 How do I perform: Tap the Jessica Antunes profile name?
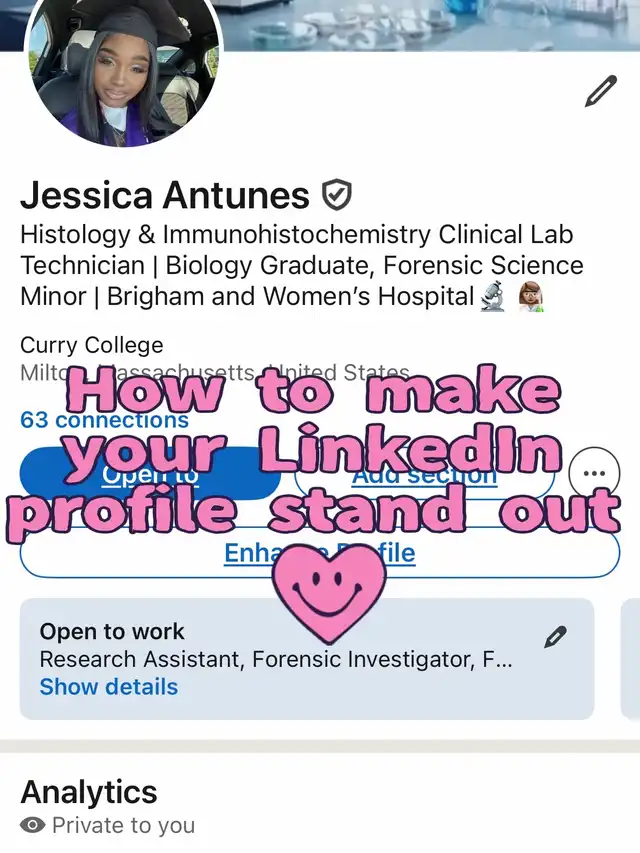pos(165,195)
